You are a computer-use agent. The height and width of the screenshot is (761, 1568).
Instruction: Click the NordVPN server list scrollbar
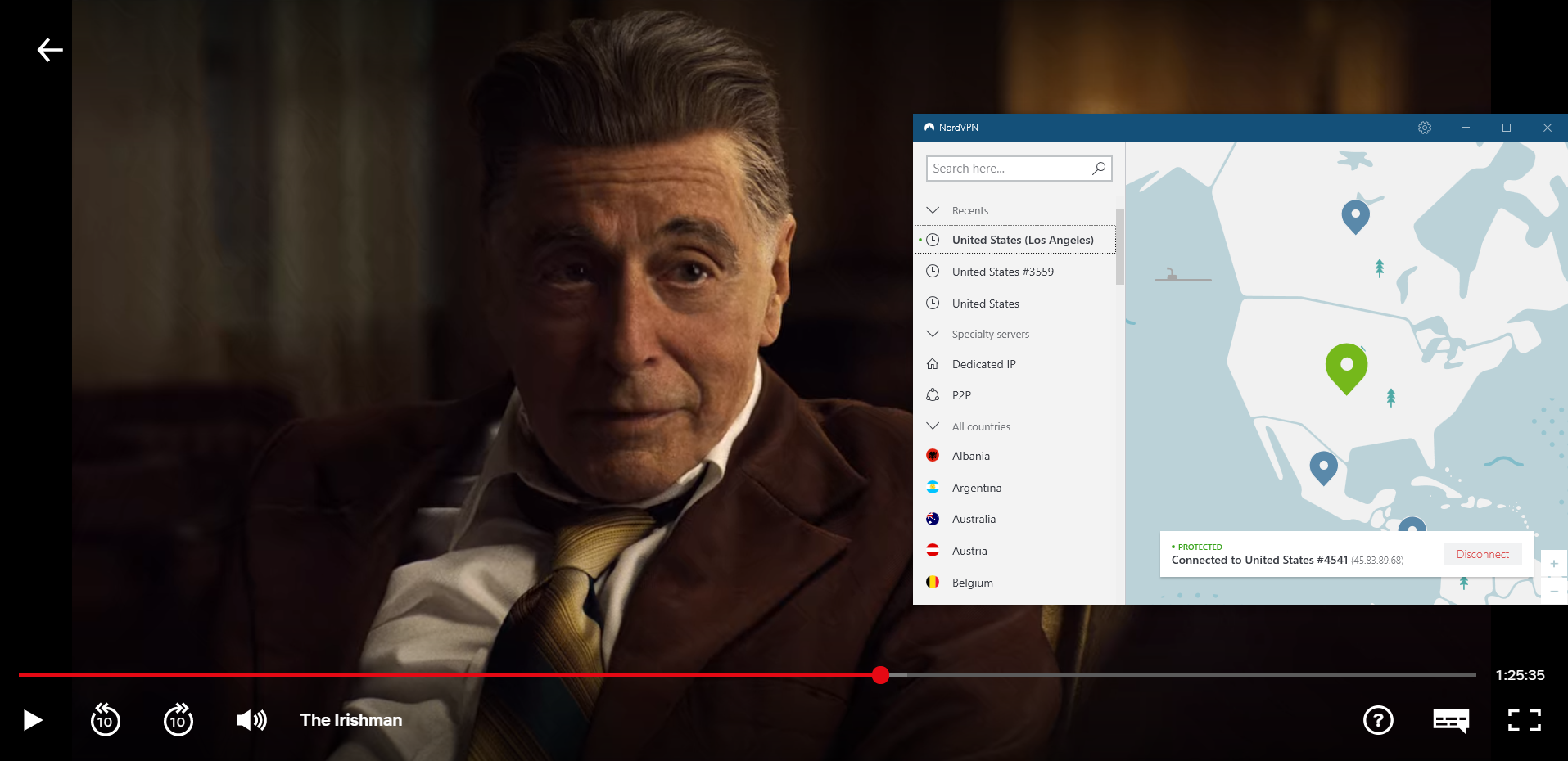click(x=1120, y=247)
